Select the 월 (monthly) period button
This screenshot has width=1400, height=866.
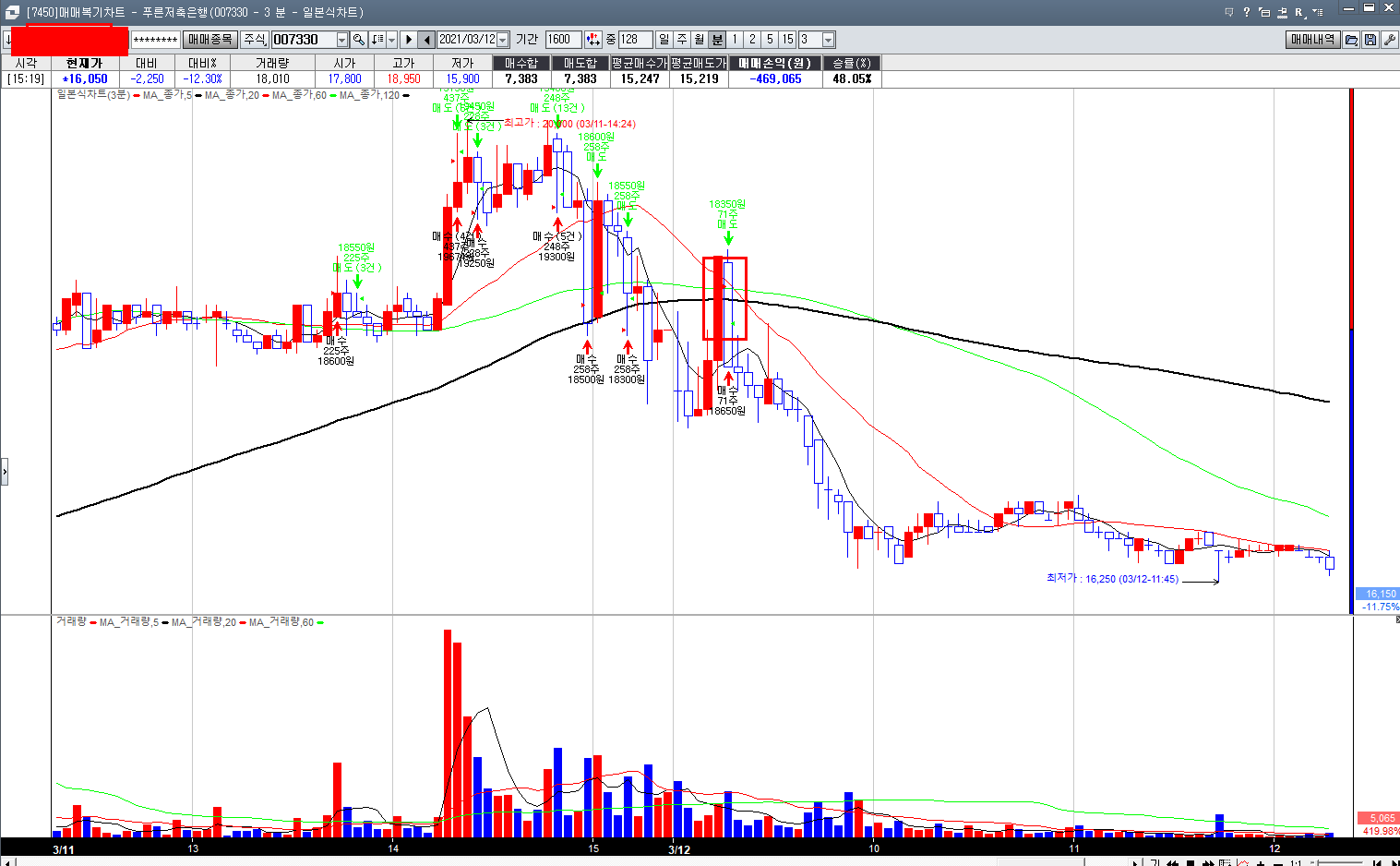point(699,40)
